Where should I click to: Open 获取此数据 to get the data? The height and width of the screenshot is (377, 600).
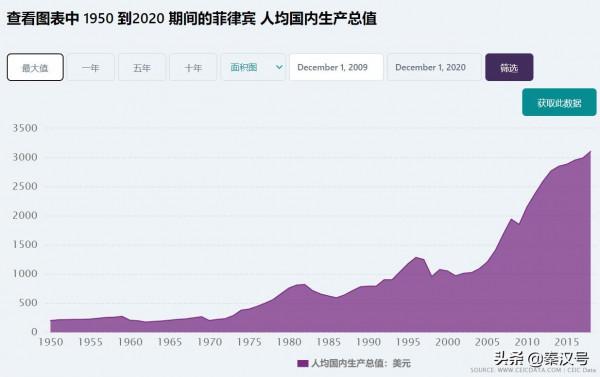pyautogui.click(x=559, y=102)
